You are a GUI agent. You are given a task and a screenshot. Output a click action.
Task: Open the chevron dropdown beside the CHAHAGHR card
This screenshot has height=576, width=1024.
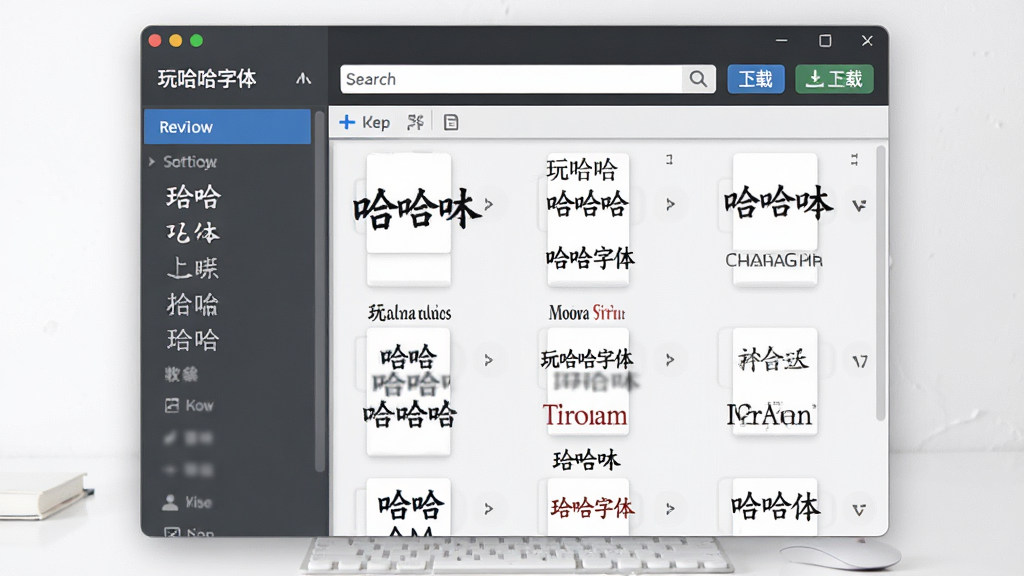tap(859, 206)
